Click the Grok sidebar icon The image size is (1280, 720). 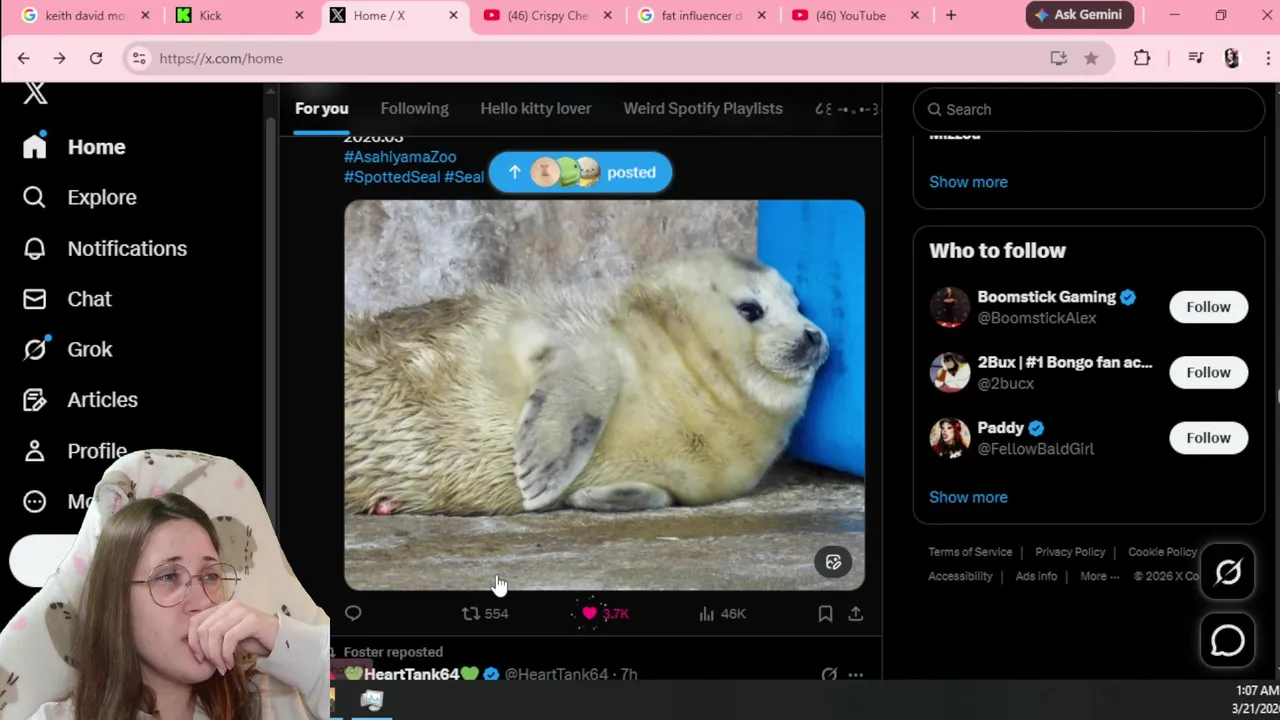click(x=35, y=349)
